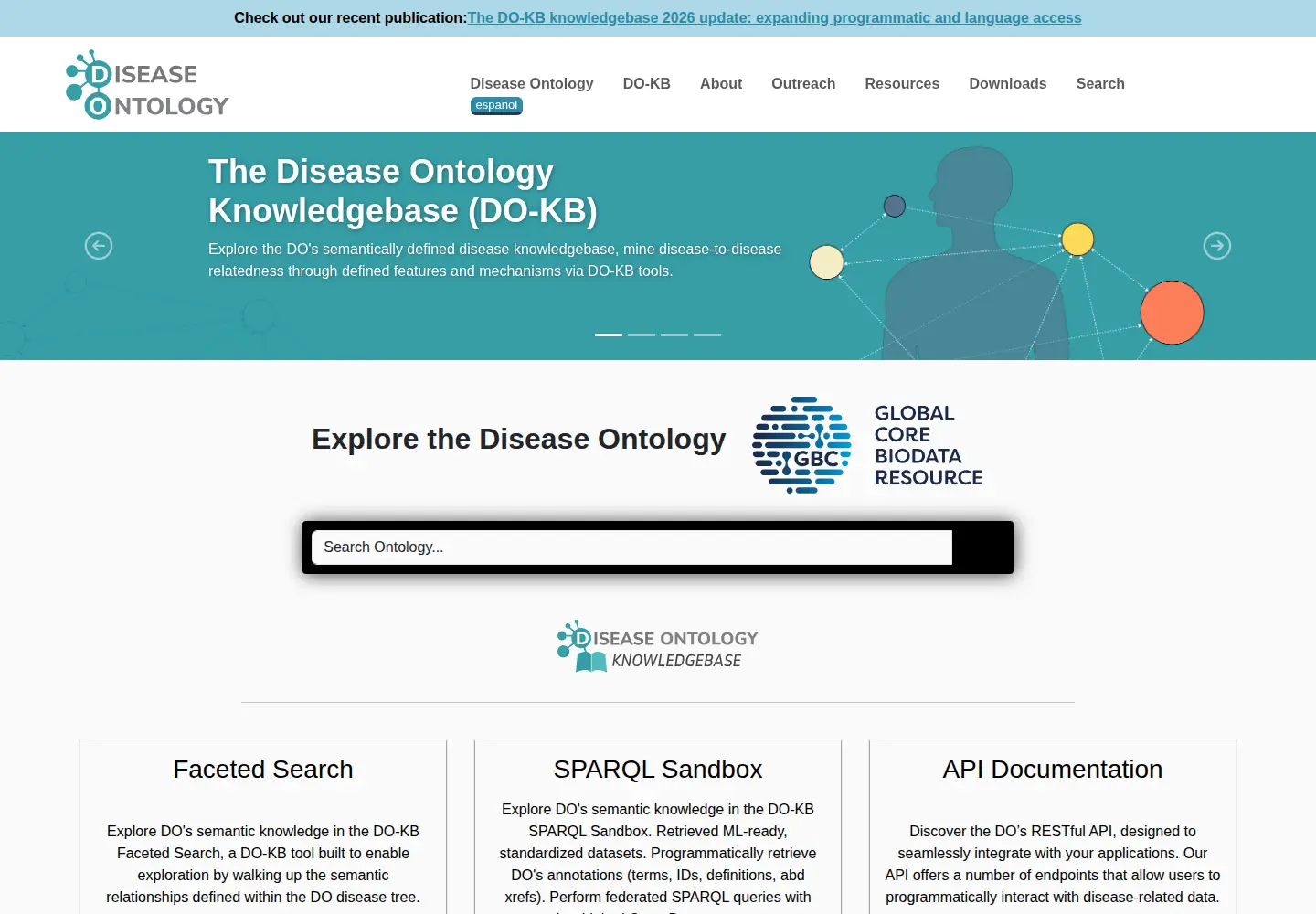Open the DO-KB menu
Image resolution: width=1316 pixels, height=914 pixels.
point(647,83)
